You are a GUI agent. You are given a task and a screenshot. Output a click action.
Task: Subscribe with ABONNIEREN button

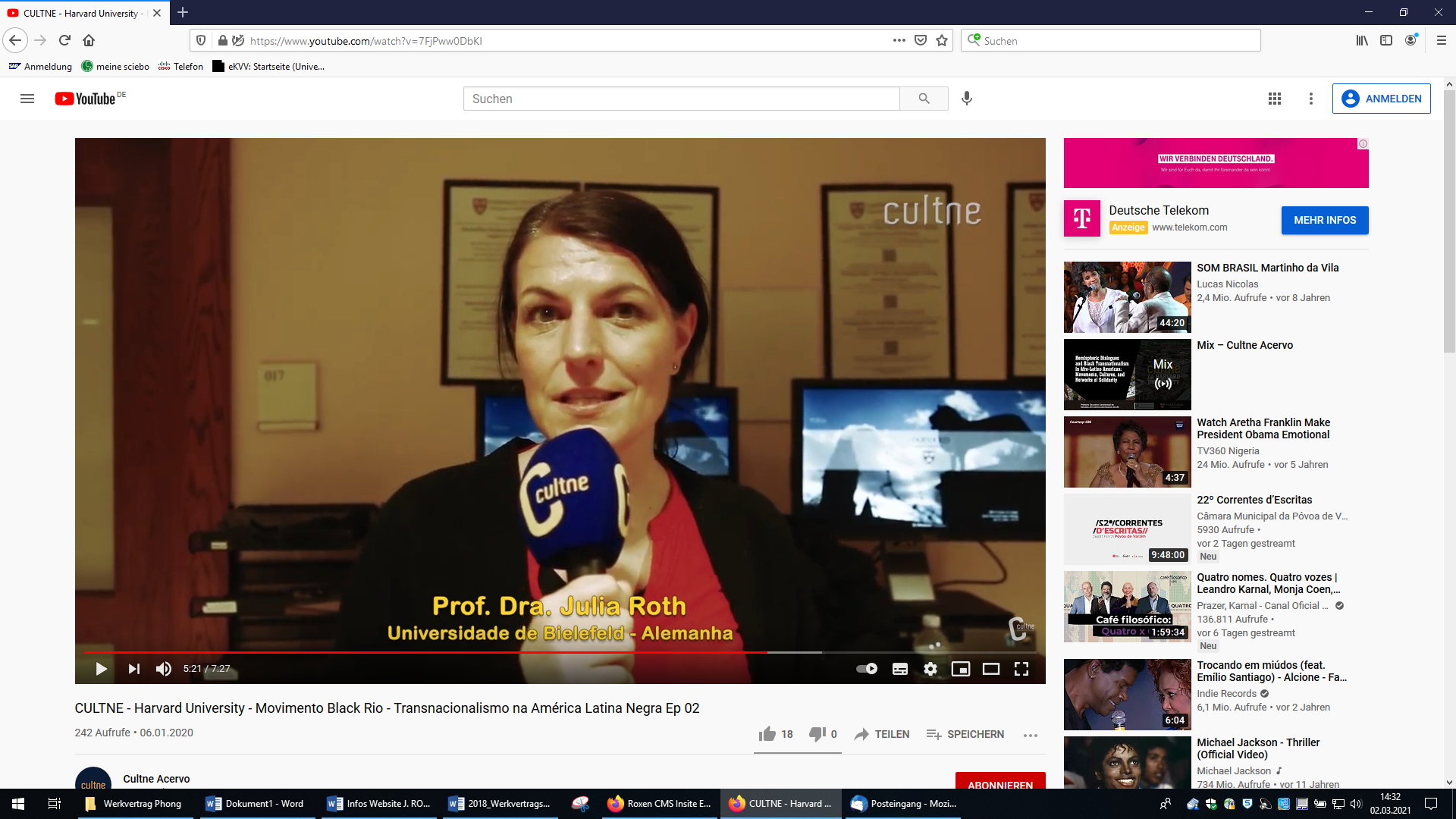(x=1000, y=781)
